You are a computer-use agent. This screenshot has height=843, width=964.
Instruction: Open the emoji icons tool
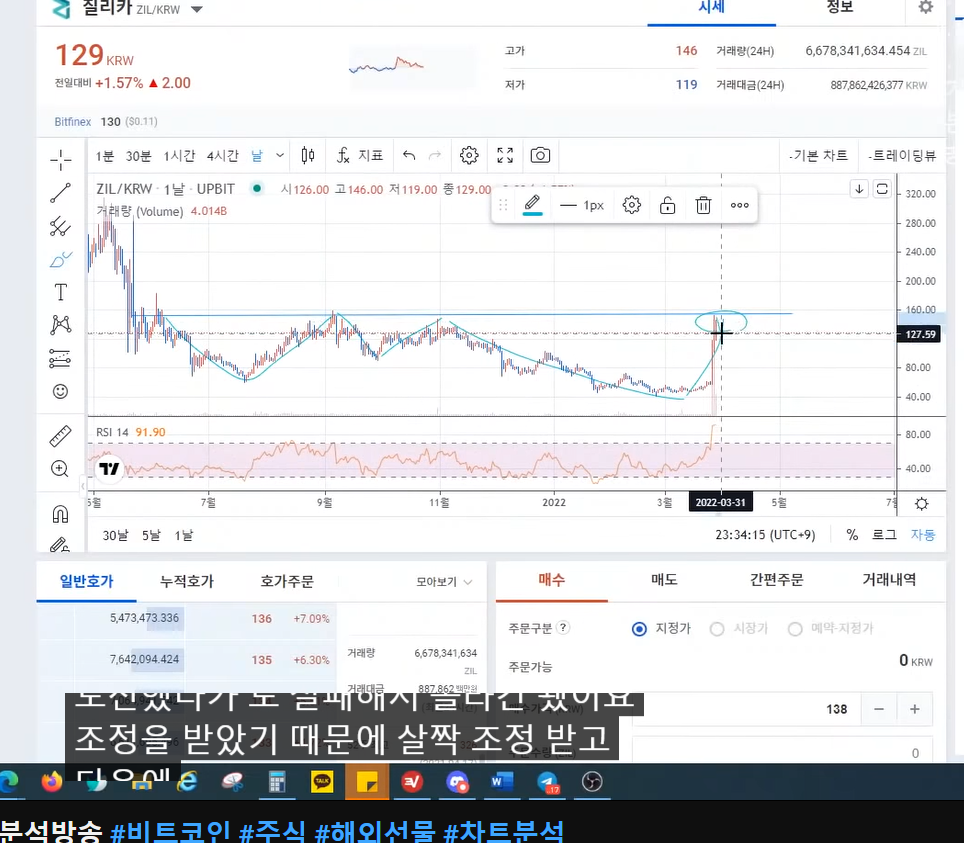[60, 391]
